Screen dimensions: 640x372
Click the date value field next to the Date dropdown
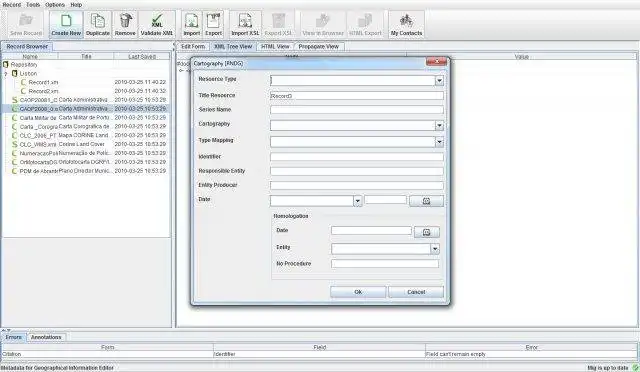coord(386,200)
